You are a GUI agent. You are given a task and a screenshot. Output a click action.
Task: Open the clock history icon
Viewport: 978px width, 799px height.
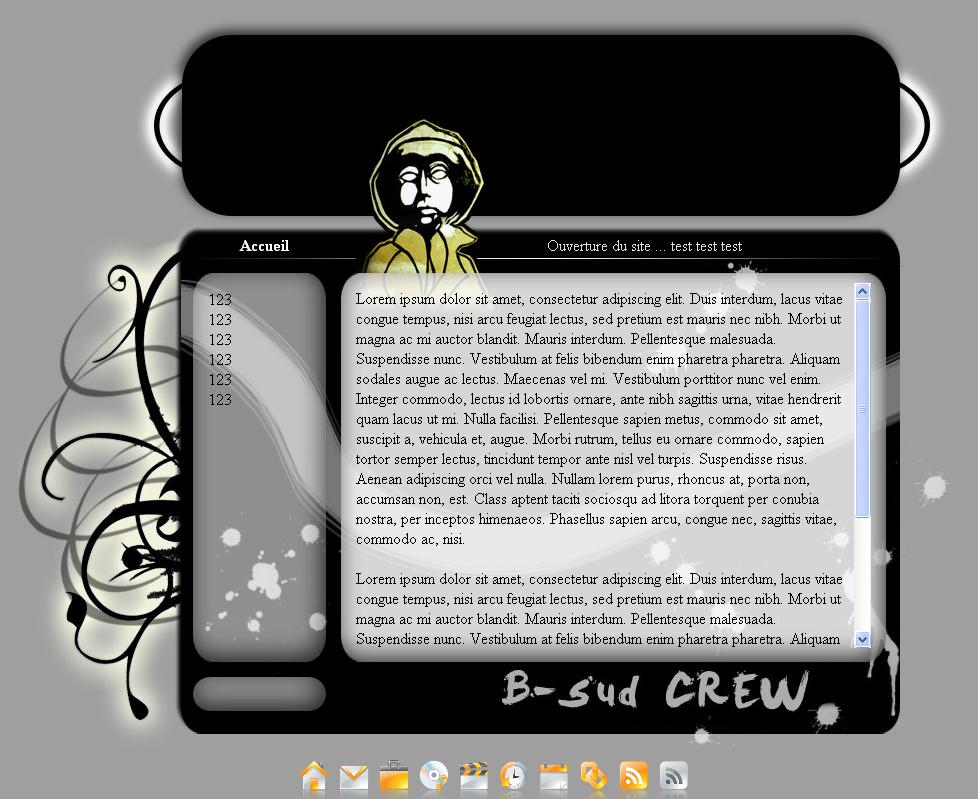514,777
